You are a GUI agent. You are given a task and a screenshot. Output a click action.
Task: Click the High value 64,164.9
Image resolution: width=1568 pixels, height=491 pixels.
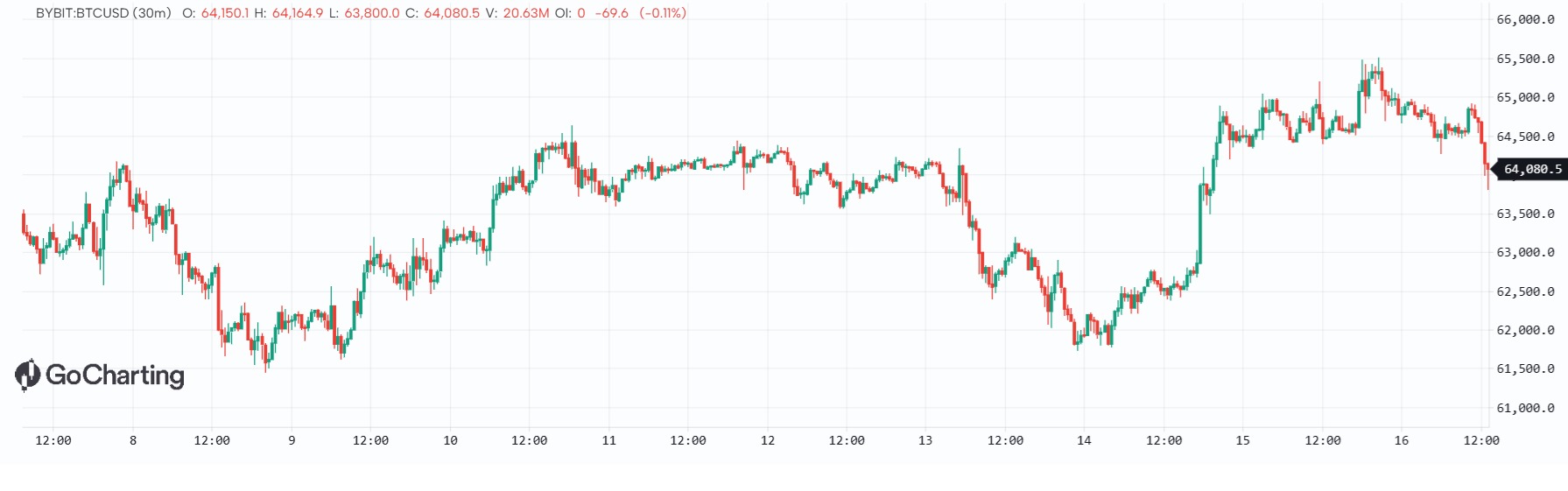click(298, 13)
